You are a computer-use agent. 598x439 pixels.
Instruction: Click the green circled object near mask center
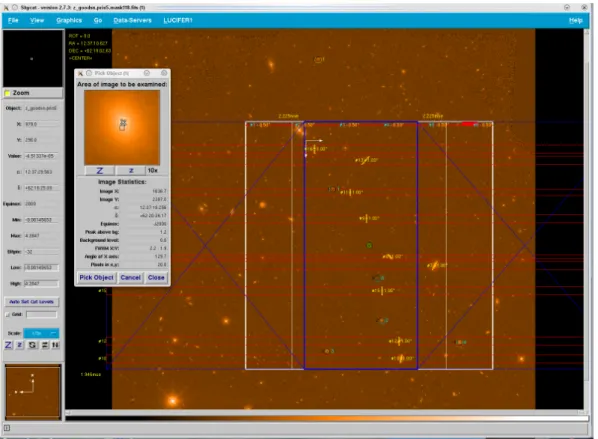click(369, 245)
